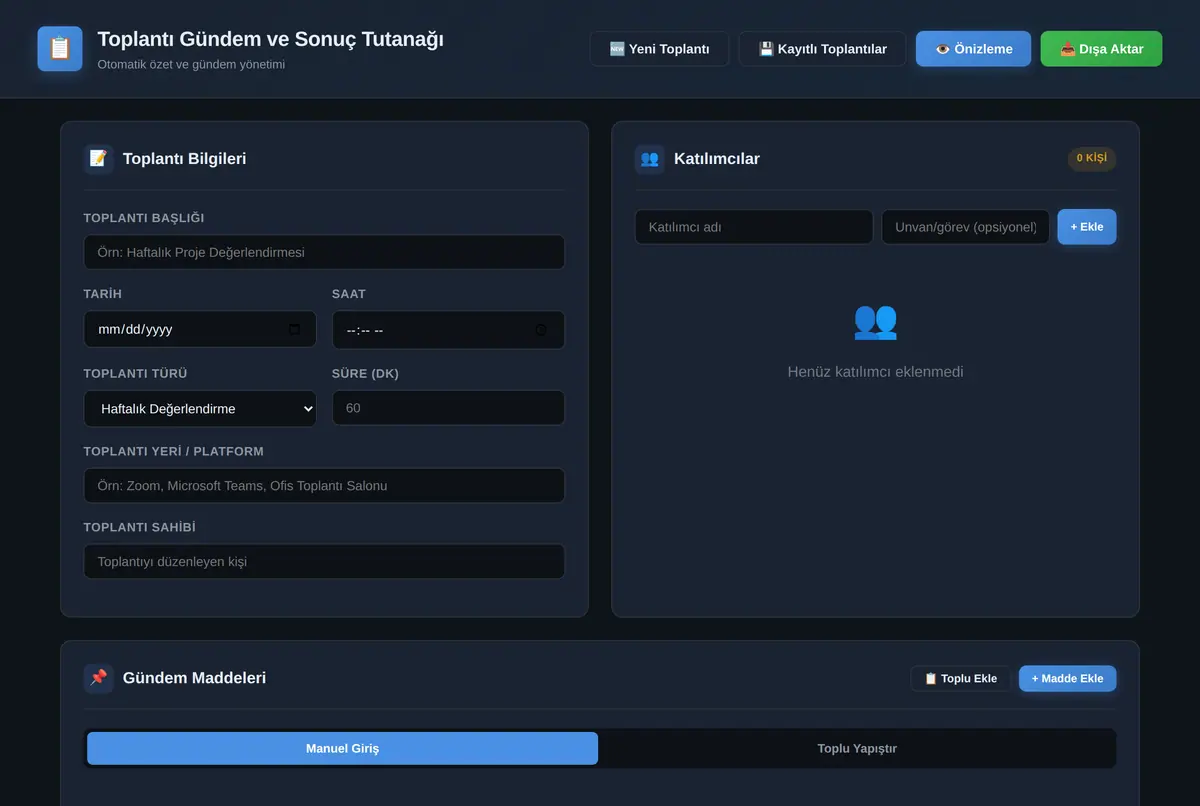Click the clipboard app logo icon

[x=60, y=49]
